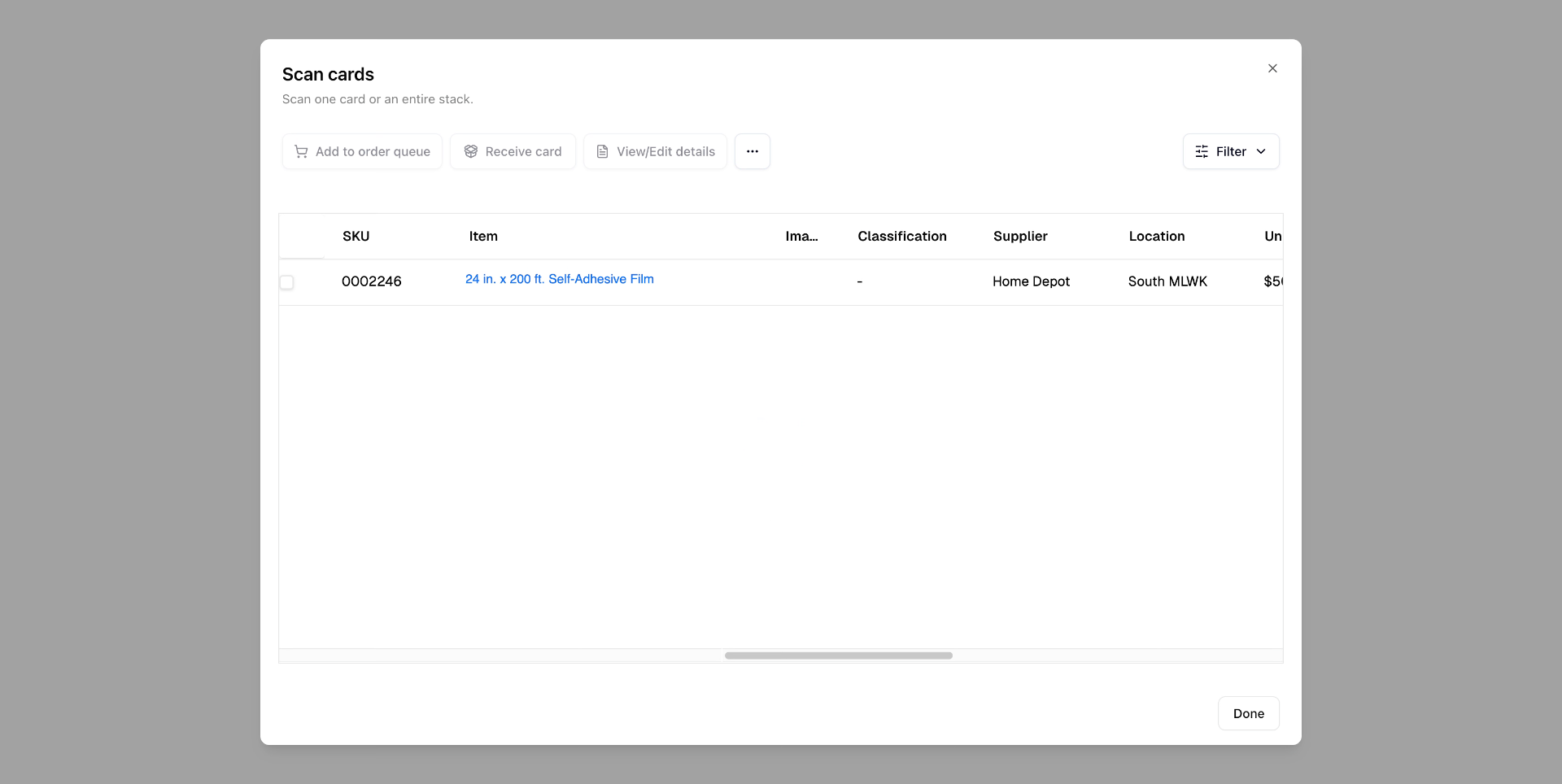The image size is (1562, 784).
Task: Click the Home Depot supplier cell
Action: tap(1032, 281)
